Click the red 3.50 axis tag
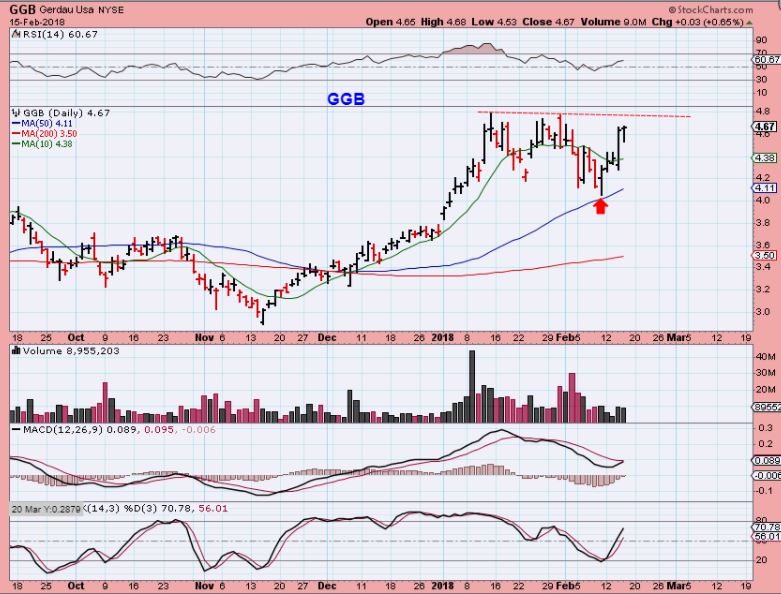 [765, 255]
